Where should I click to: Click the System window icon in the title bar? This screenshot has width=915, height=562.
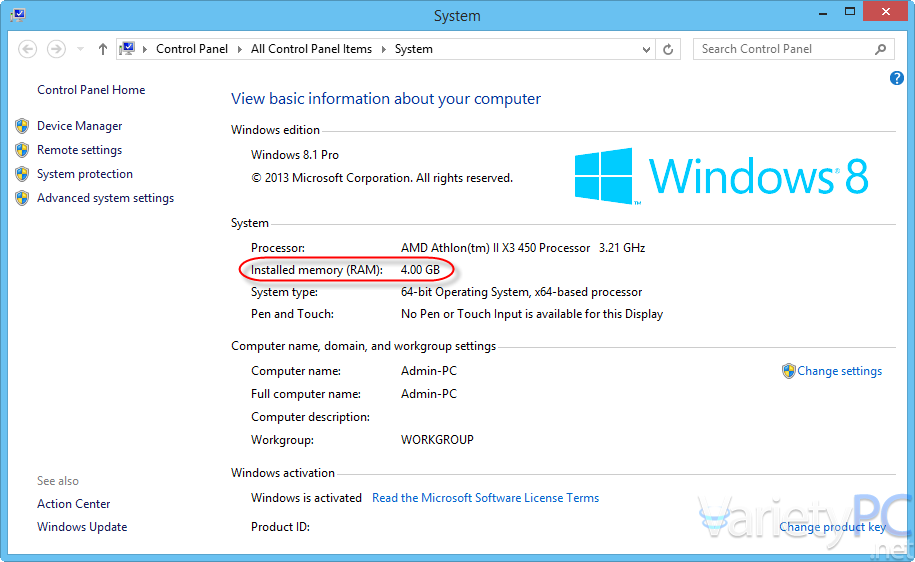tap(18, 14)
